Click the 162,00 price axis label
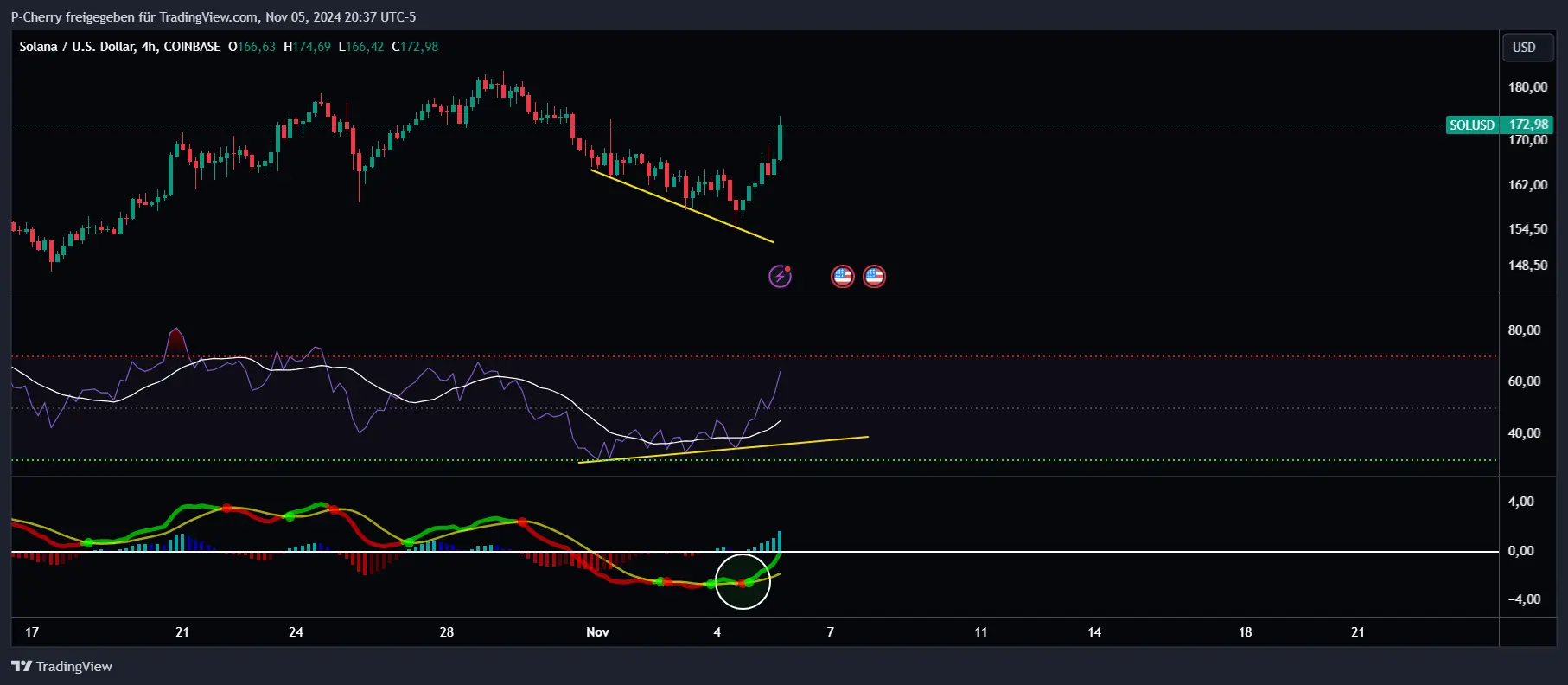Viewport: 1568px width, 685px height. 1527,185
